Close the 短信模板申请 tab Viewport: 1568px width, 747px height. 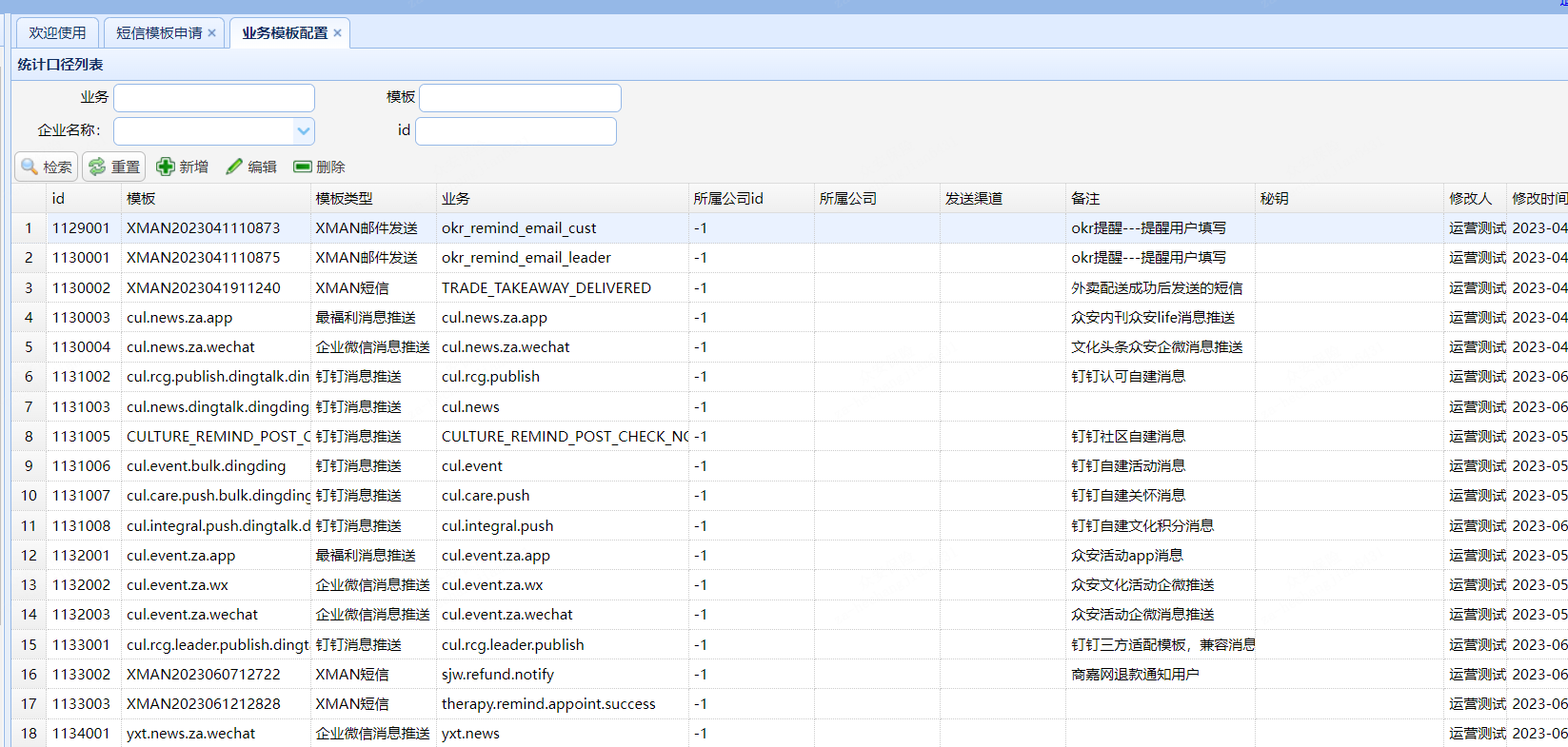212,32
